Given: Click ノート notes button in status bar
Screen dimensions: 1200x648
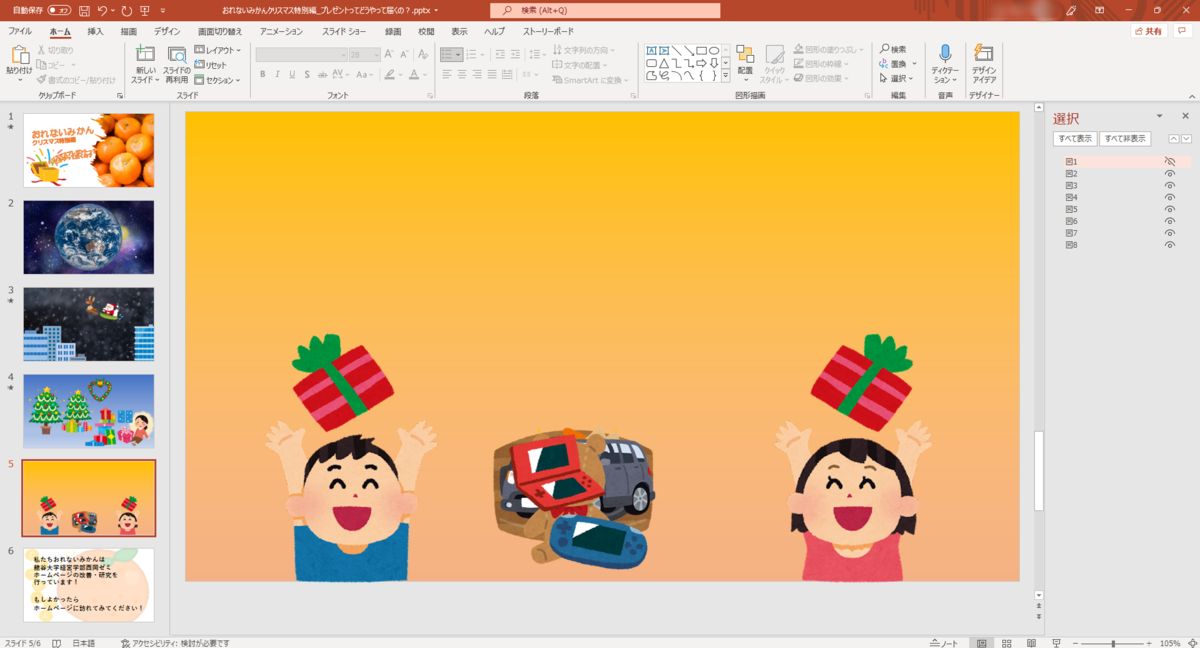Looking at the screenshot, I should (944, 642).
